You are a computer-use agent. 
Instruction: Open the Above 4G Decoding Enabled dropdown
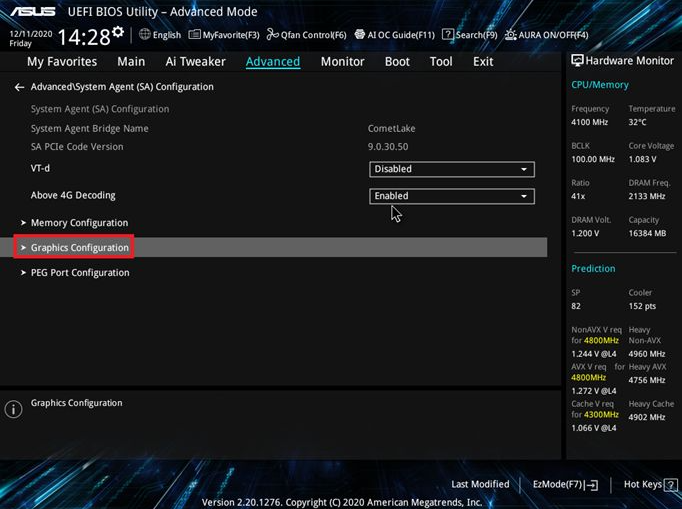(x=451, y=196)
